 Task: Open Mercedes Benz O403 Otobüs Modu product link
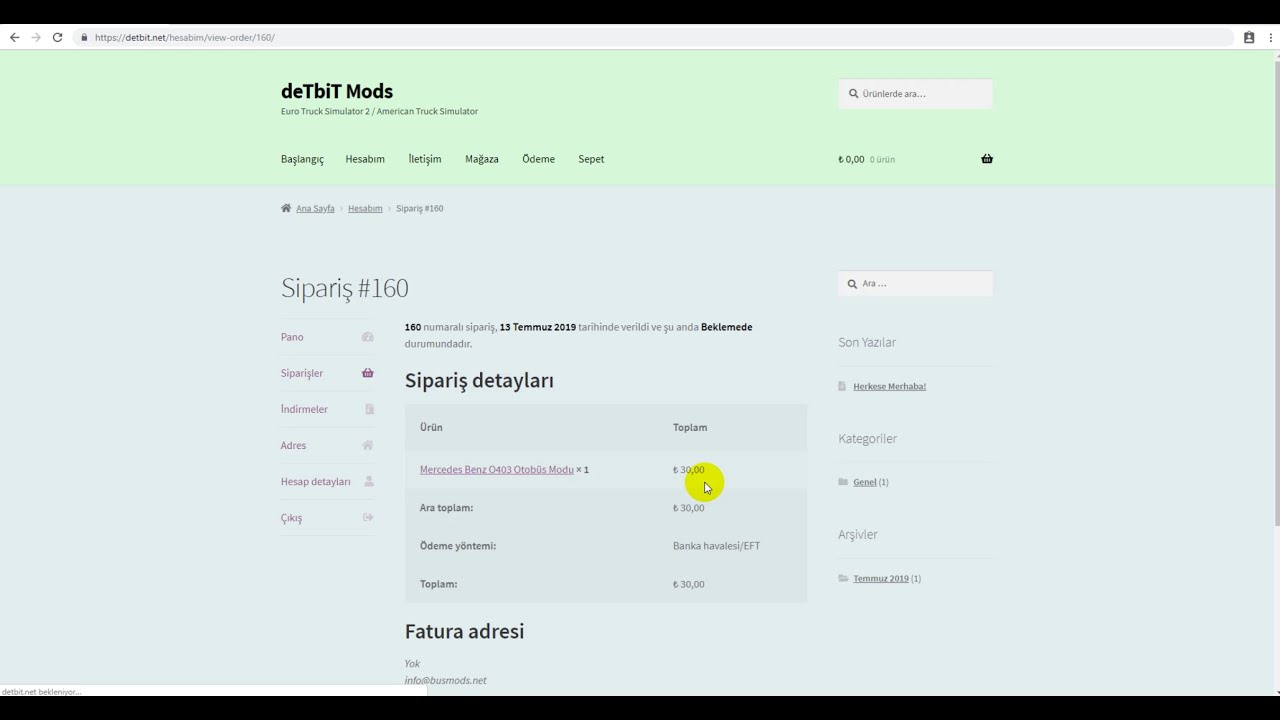click(497, 470)
